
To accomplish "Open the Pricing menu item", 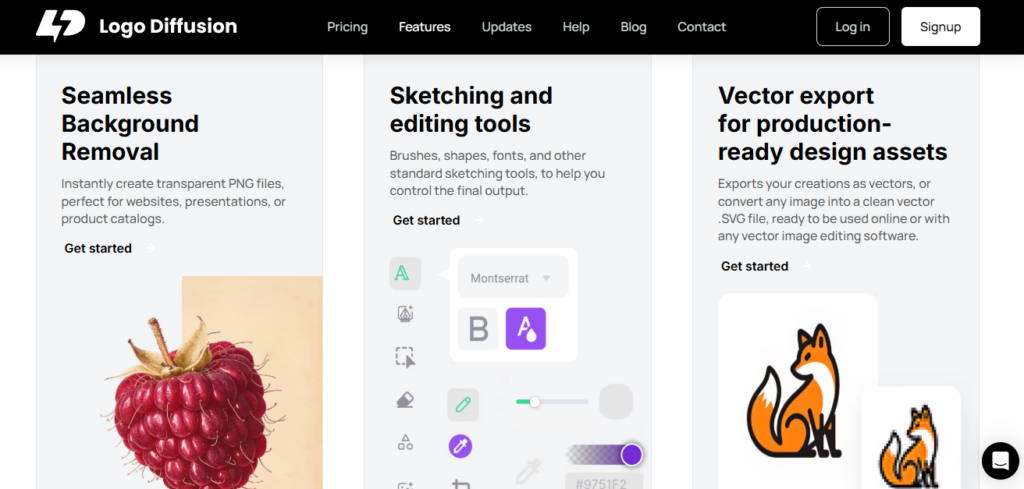I will coord(347,27).
